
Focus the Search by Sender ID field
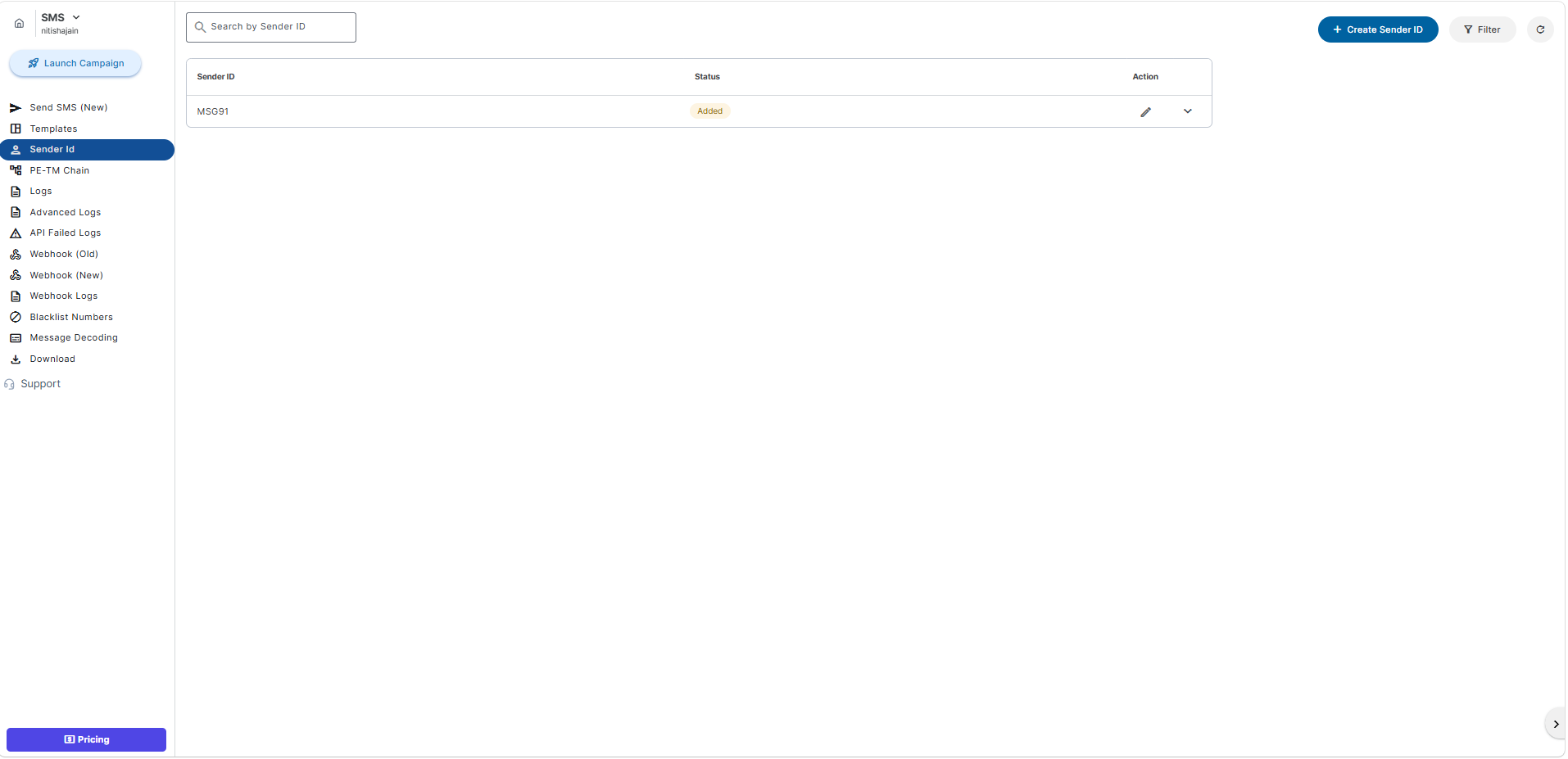(x=271, y=27)
